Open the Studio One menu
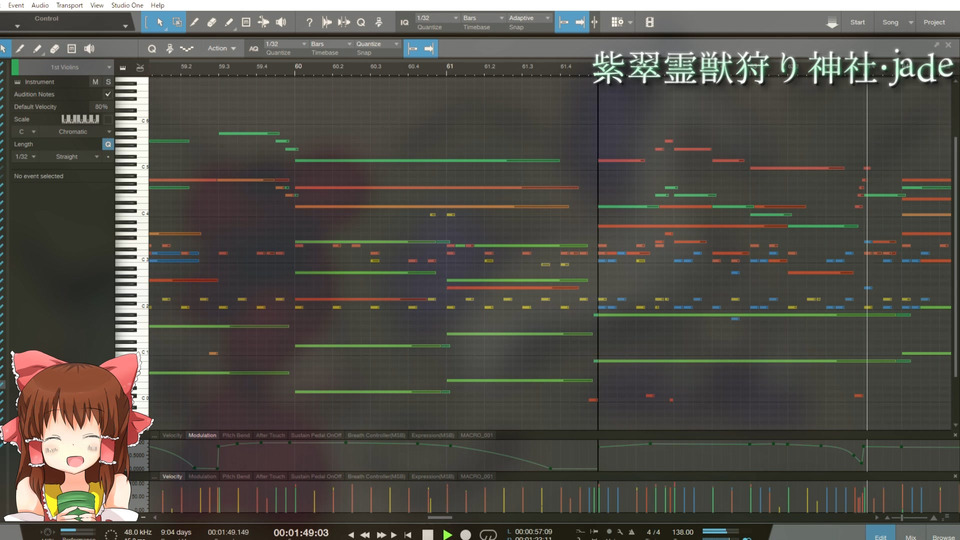Image resolution: width=960 pixels, height=540 pixels. tap(127, 5)
